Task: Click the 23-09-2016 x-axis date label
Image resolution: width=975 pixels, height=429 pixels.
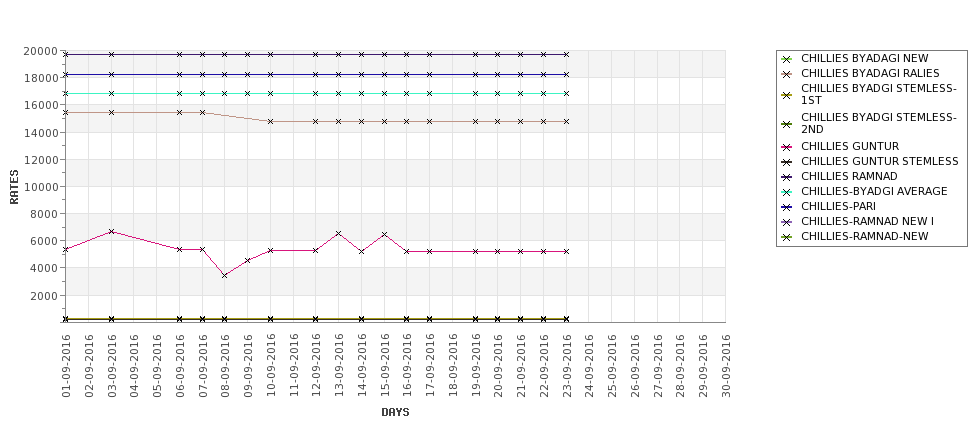Action: coord(566,366)
